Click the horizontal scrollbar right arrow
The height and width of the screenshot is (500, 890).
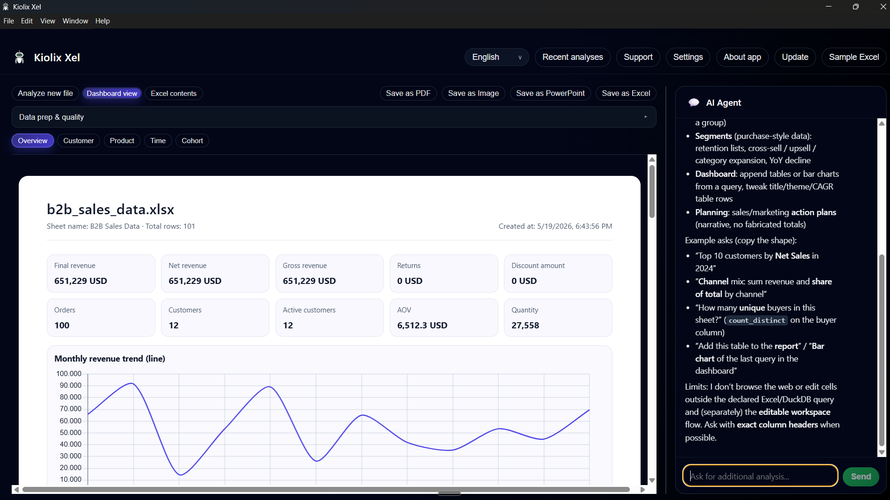[643, 489]
